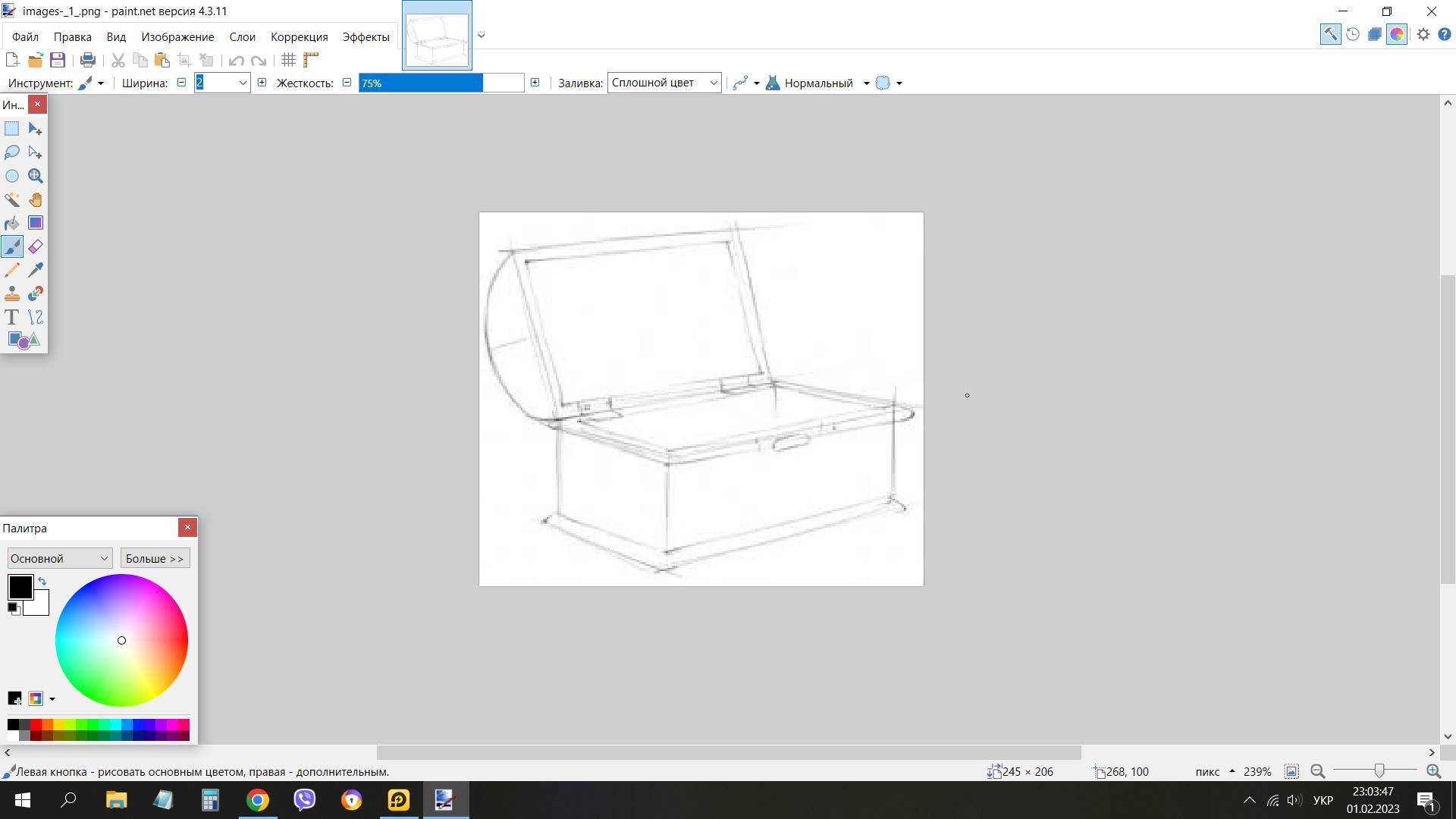Expand the brush width dropdown

[x=243, y=83]
